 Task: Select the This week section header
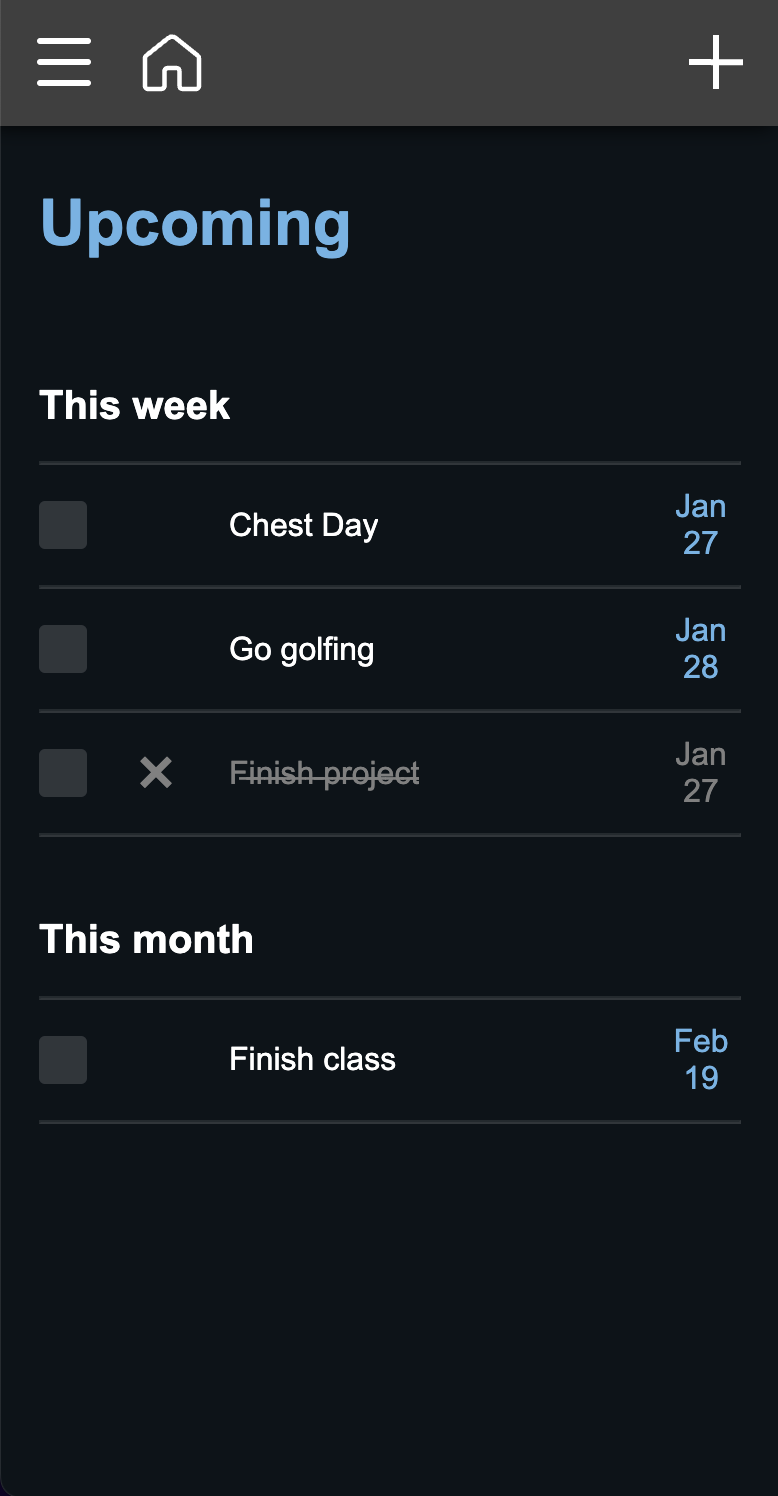point(134,405)
